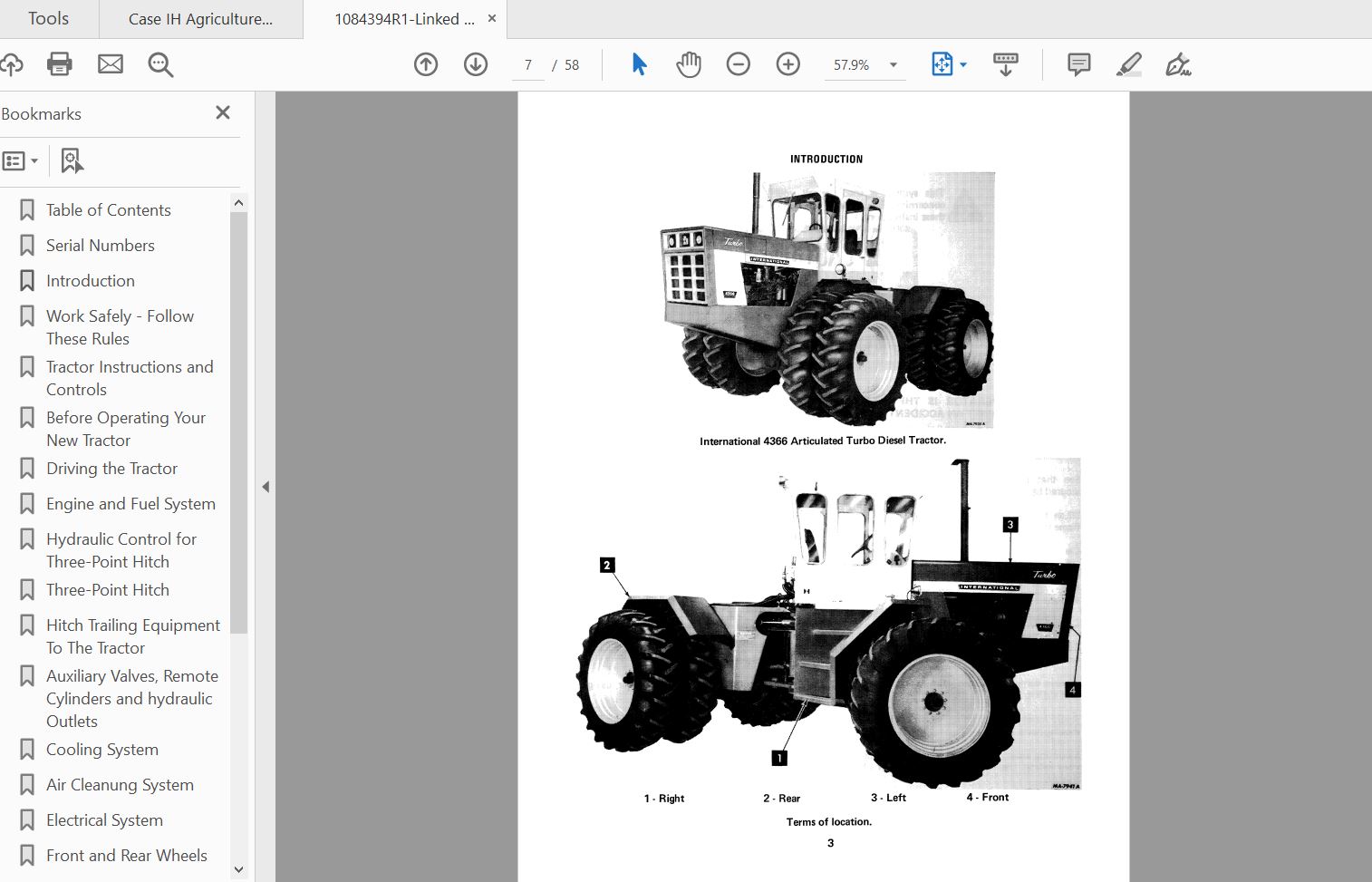1372x882 pixels.
Task: Switch to the Tools tab
Action: [x=47, y=18]
